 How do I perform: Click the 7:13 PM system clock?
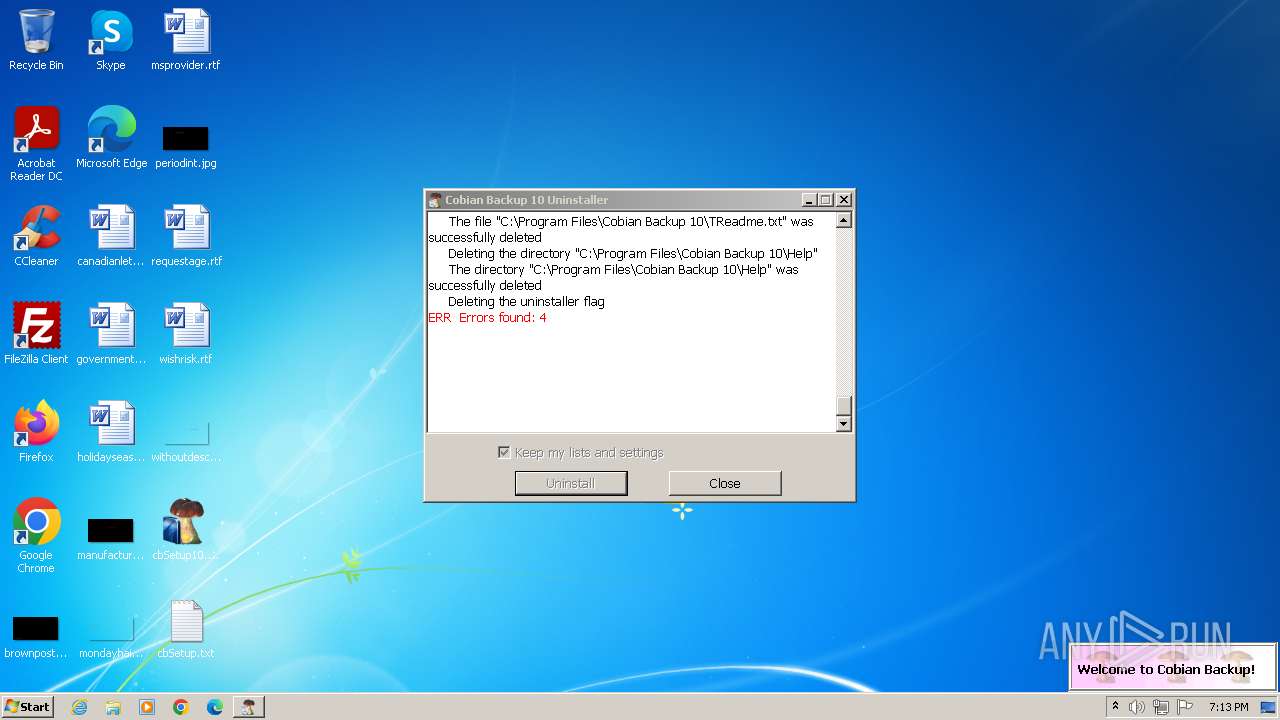pyautogui.click(x=1228, y=707)
